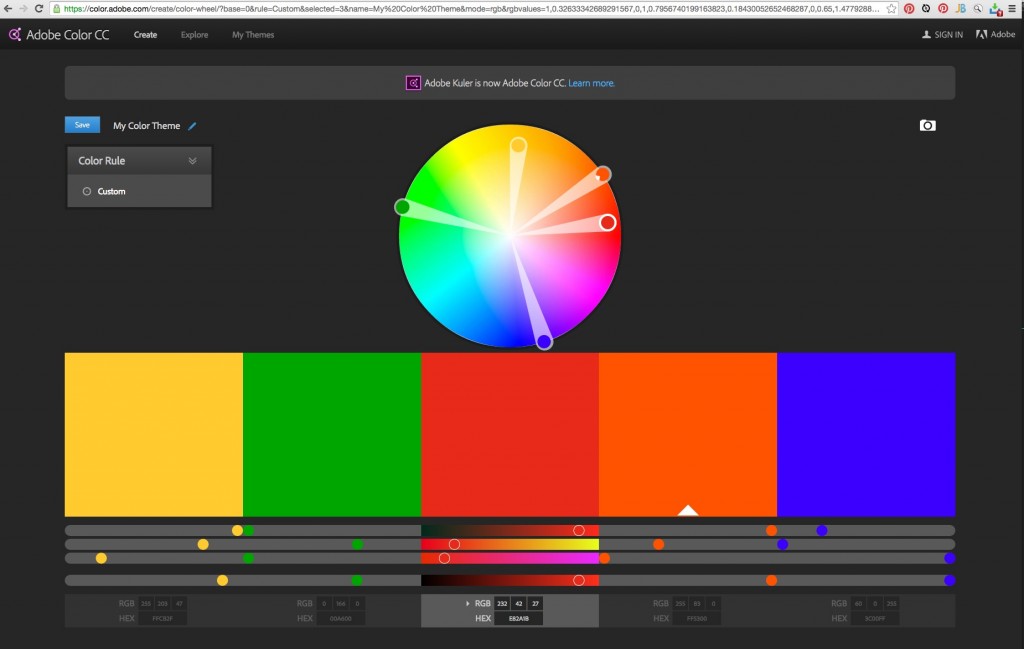Open the Create tab

[145, 35]
